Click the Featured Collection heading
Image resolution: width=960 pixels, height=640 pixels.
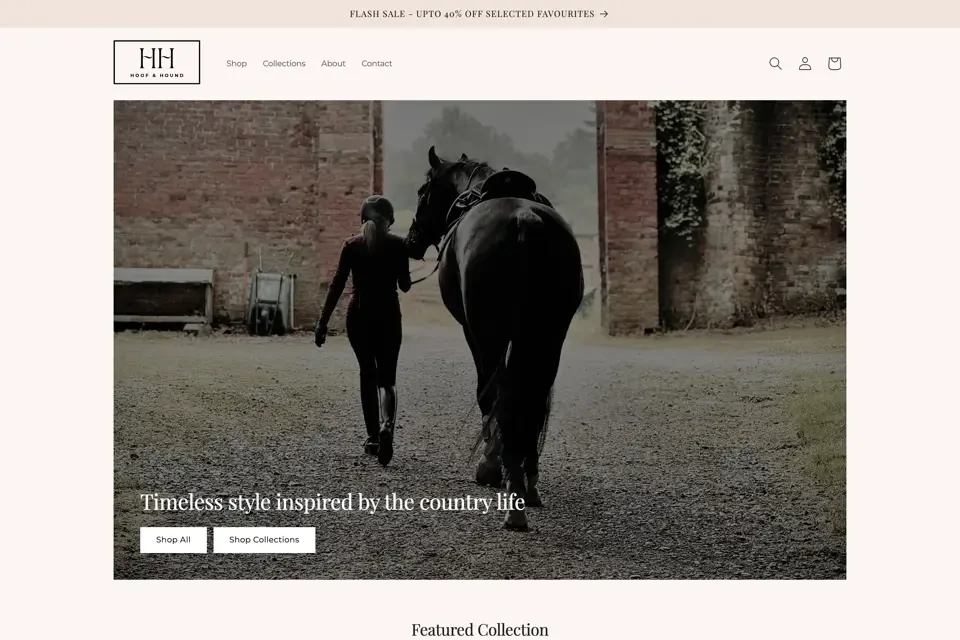click(x=480, y=630)
